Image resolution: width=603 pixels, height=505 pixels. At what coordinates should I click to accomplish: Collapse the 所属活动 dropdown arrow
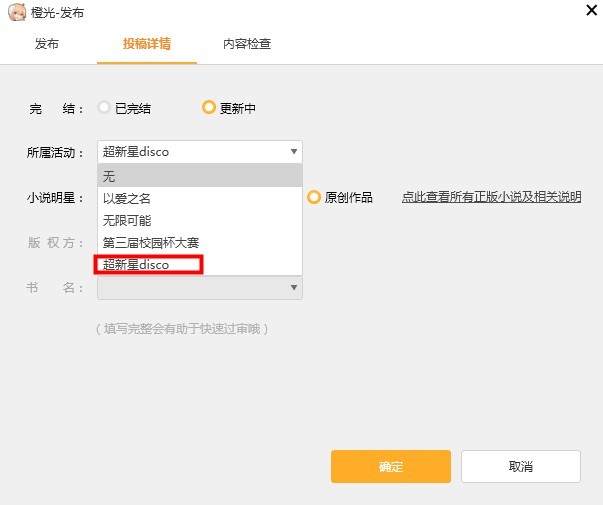click(293, 152)
